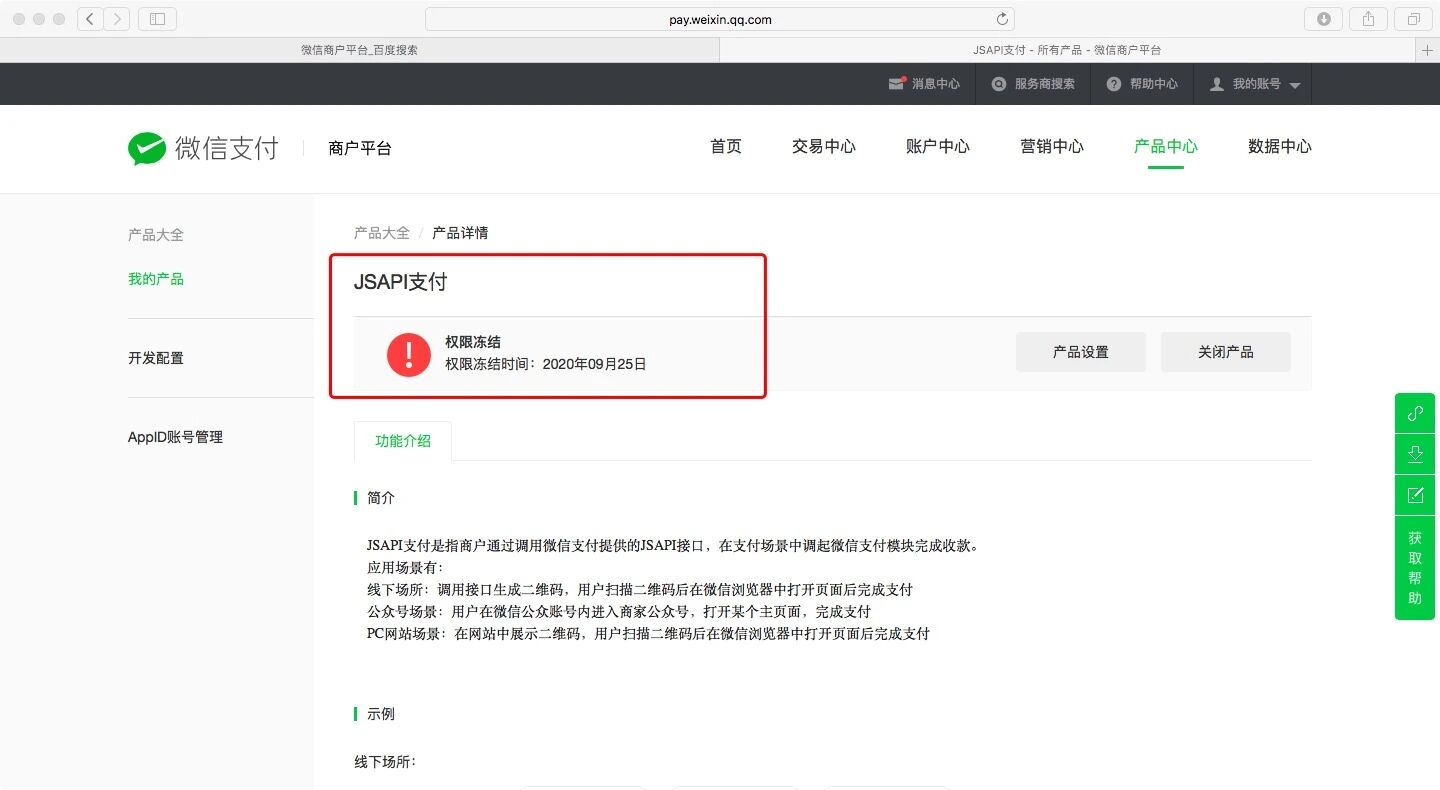Click 产品大全 in the breadcrumb

(x=382, y=233)
